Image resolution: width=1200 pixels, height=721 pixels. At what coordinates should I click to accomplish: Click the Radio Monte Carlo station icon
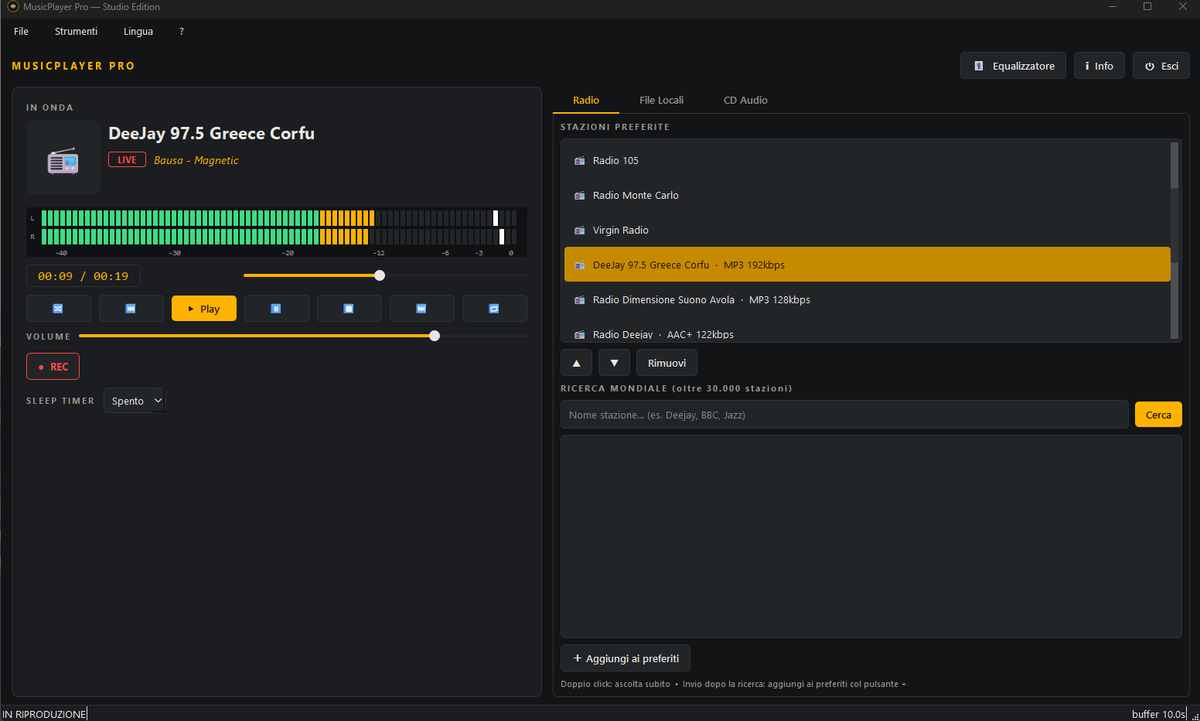coord(580,196)
